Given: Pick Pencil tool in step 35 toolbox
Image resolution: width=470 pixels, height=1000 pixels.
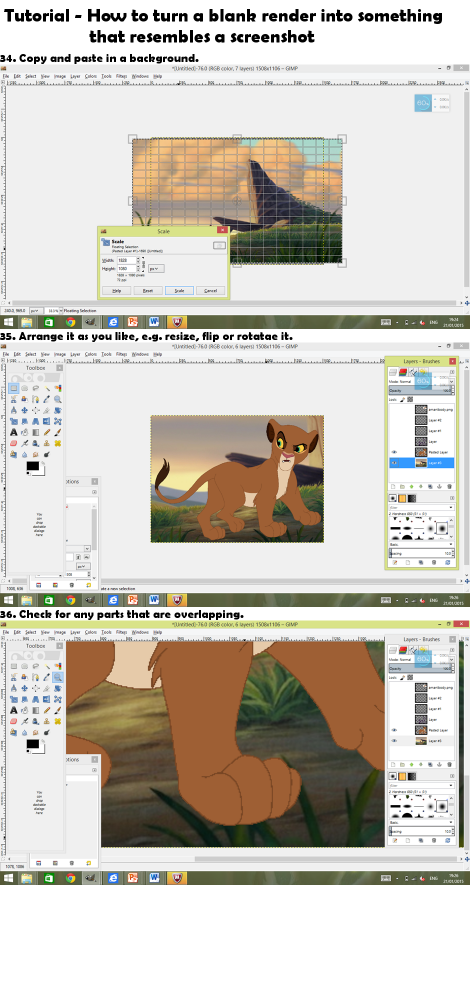Looking at the screenshot, I should tap(47, 432).
